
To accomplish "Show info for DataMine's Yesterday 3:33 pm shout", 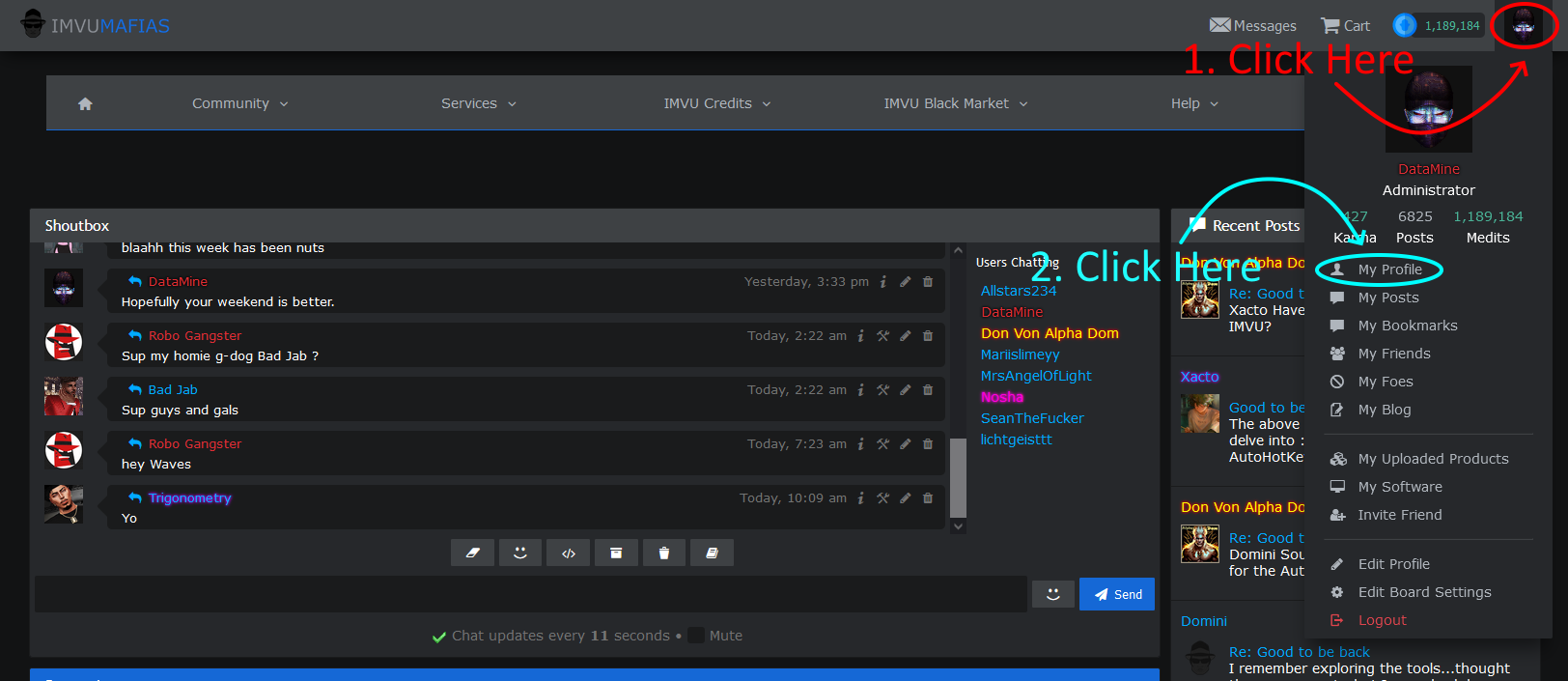I will click(x=883, y=282).
